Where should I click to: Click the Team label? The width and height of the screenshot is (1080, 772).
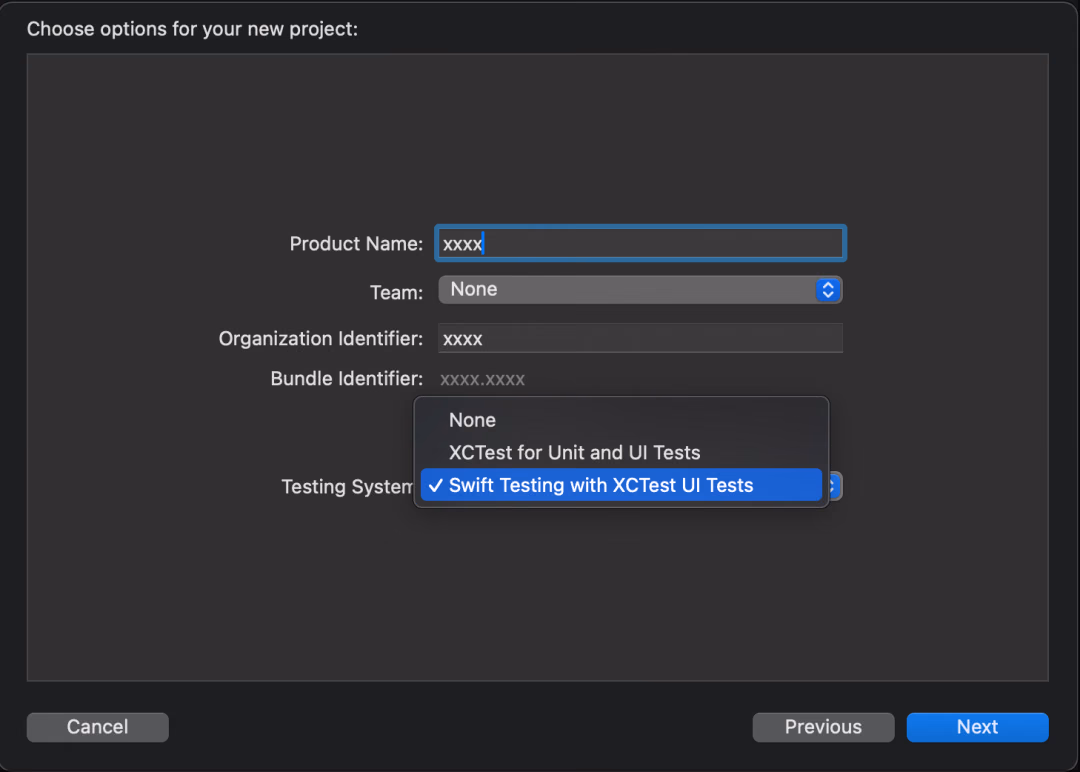click(397, 292)
